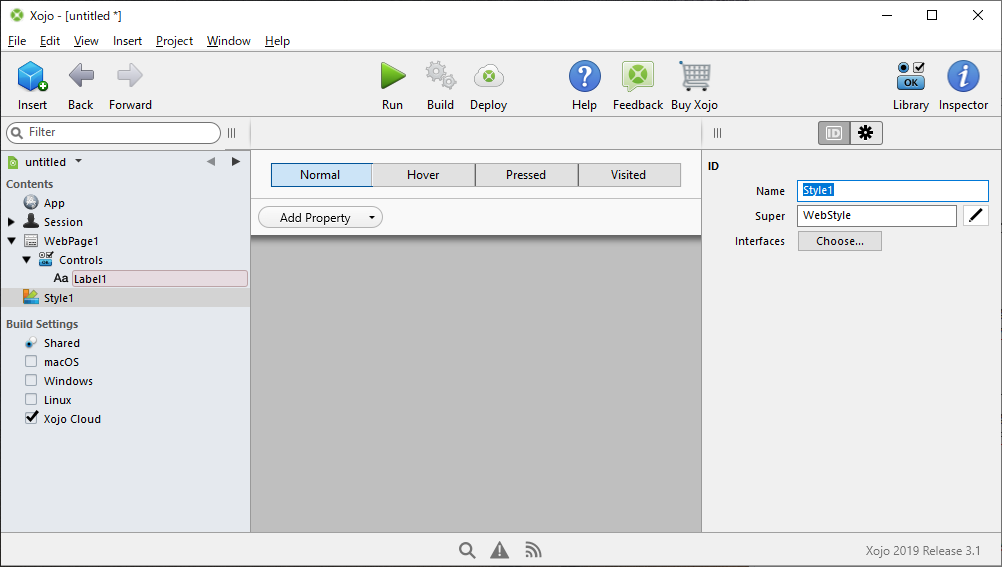Screen dimensions: 1002x567
Task: Select the Normal style state tab
Action: click(x=321, y=175)
